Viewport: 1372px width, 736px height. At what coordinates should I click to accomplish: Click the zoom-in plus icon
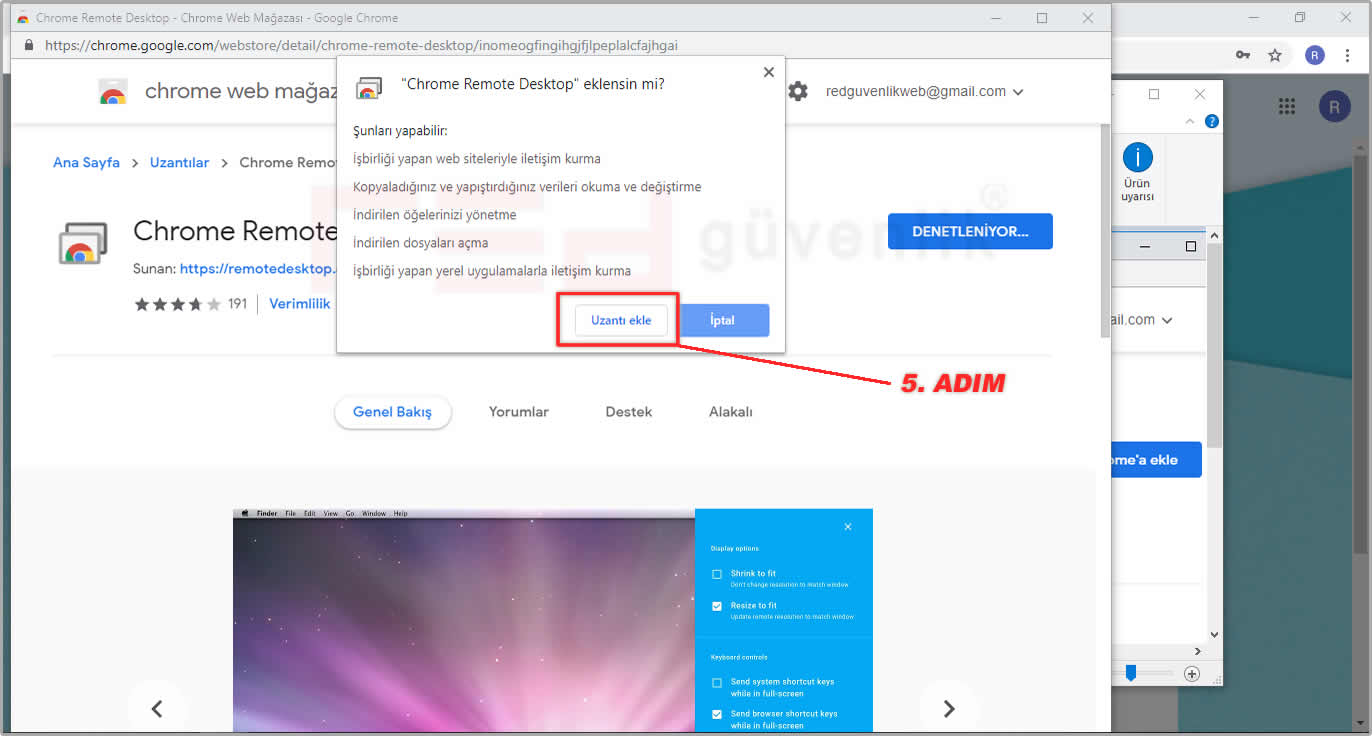pos(1191,674)
